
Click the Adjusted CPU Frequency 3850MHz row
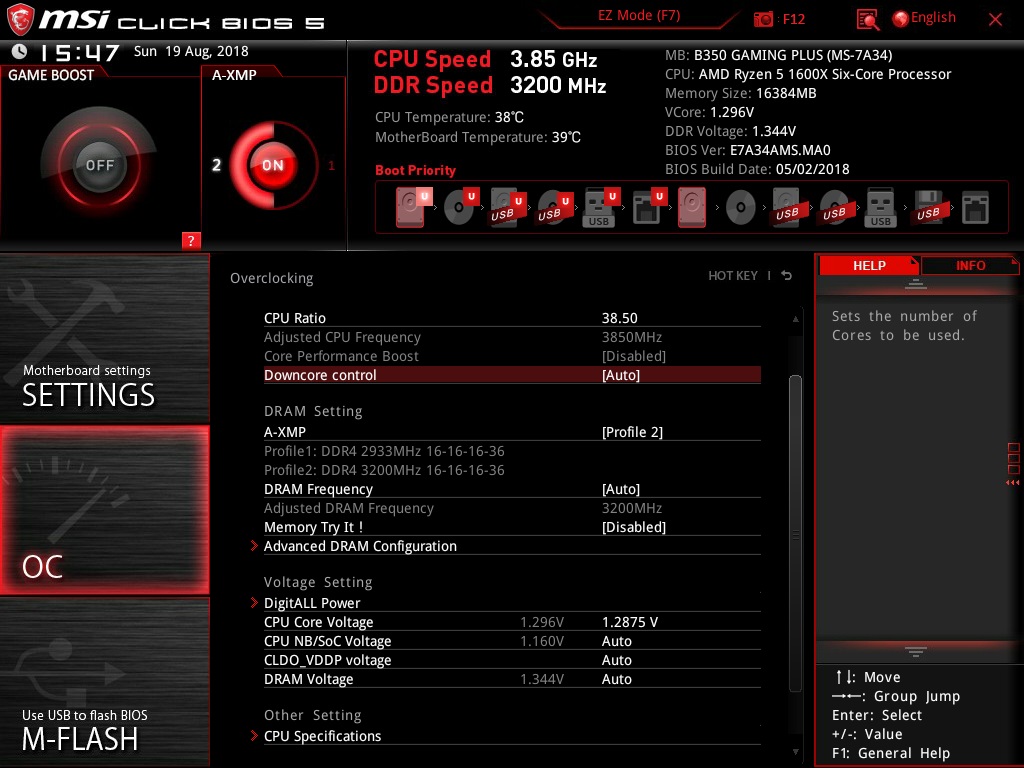(512, 337)
